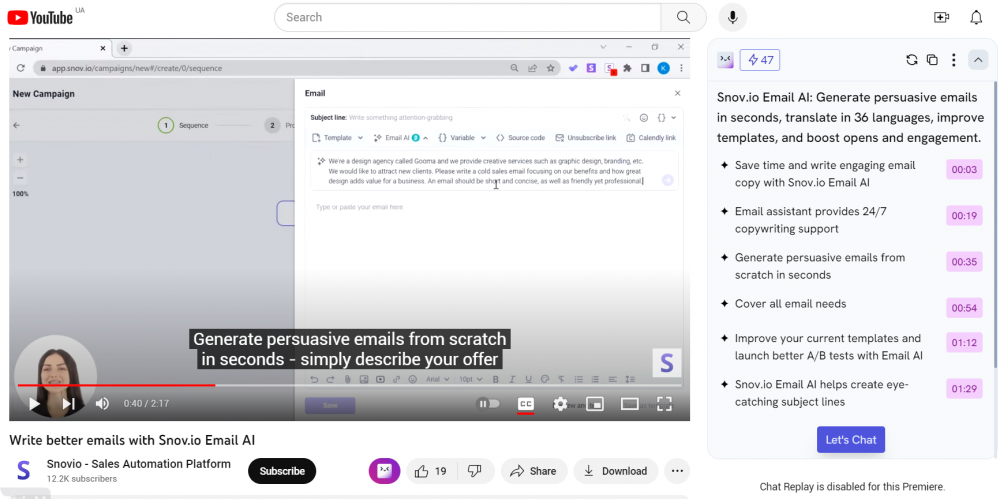Reload the page in the recorded browser
This screenshot has height=499, width=1000.
point(20,68)
